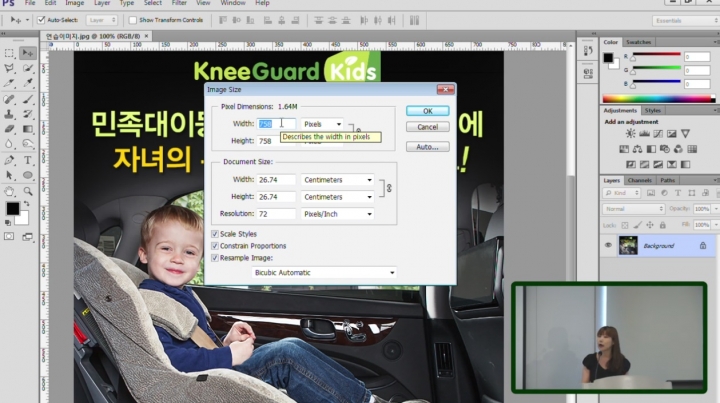The height and width of the screenshot is (403, 720).
Task: Uncheck the Scale Styles checkbox
Action: [215, 234]
